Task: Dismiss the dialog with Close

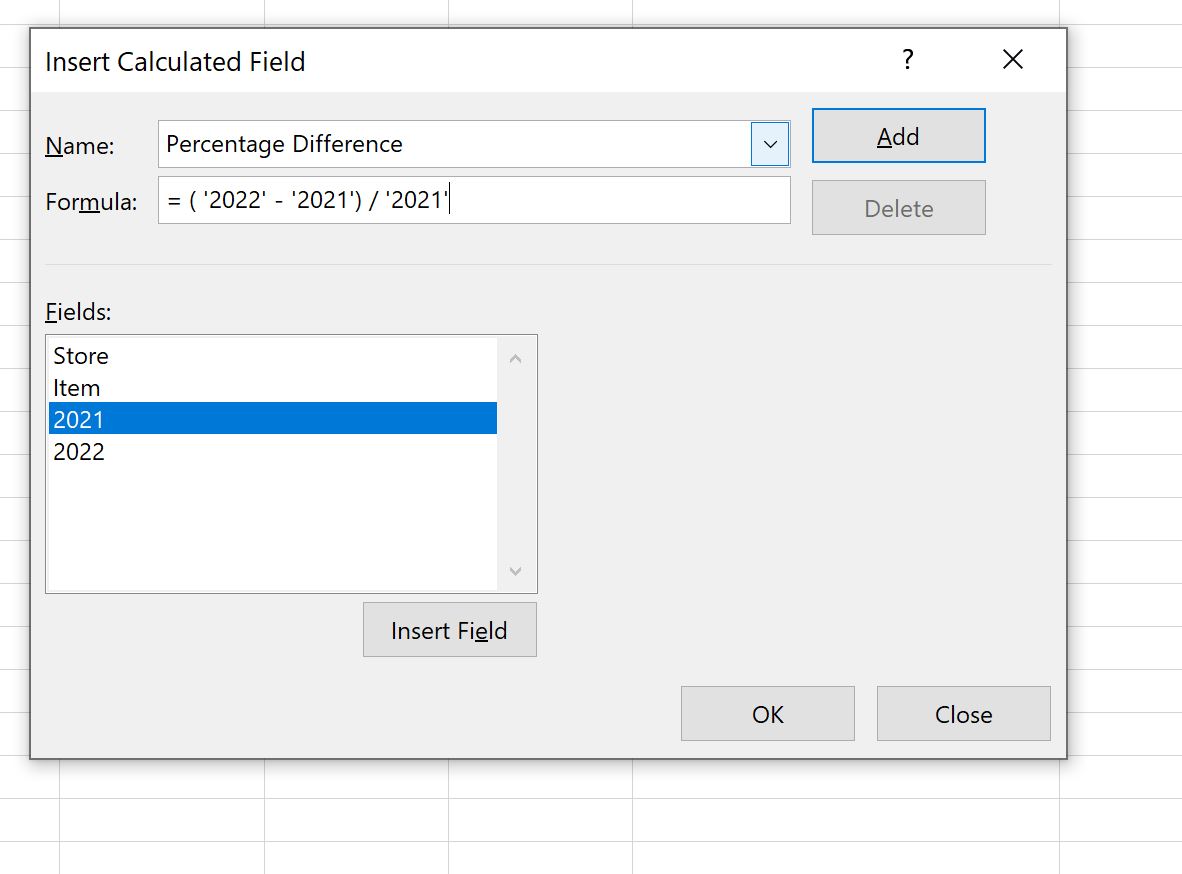Action: click(962, 713)
